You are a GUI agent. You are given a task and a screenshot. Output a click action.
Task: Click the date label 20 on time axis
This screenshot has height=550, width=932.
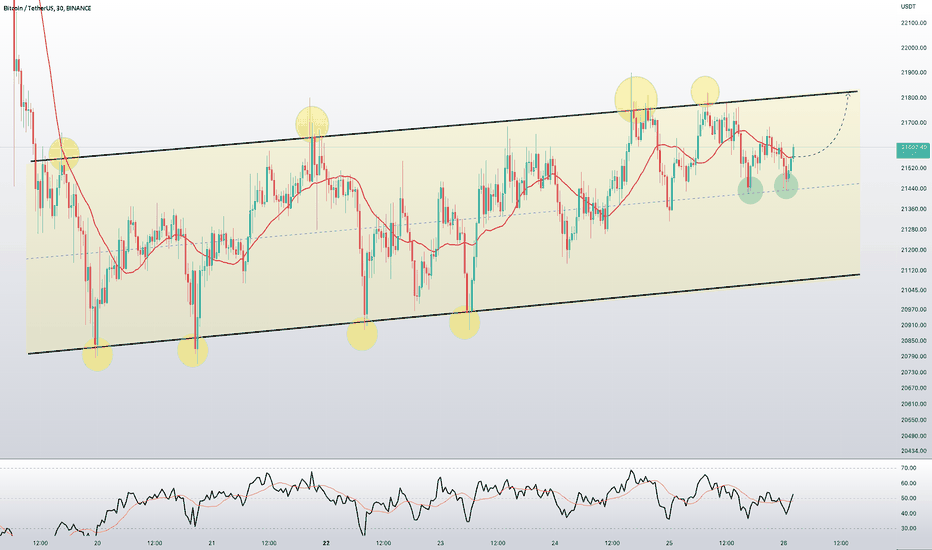(x=97, y=543)
